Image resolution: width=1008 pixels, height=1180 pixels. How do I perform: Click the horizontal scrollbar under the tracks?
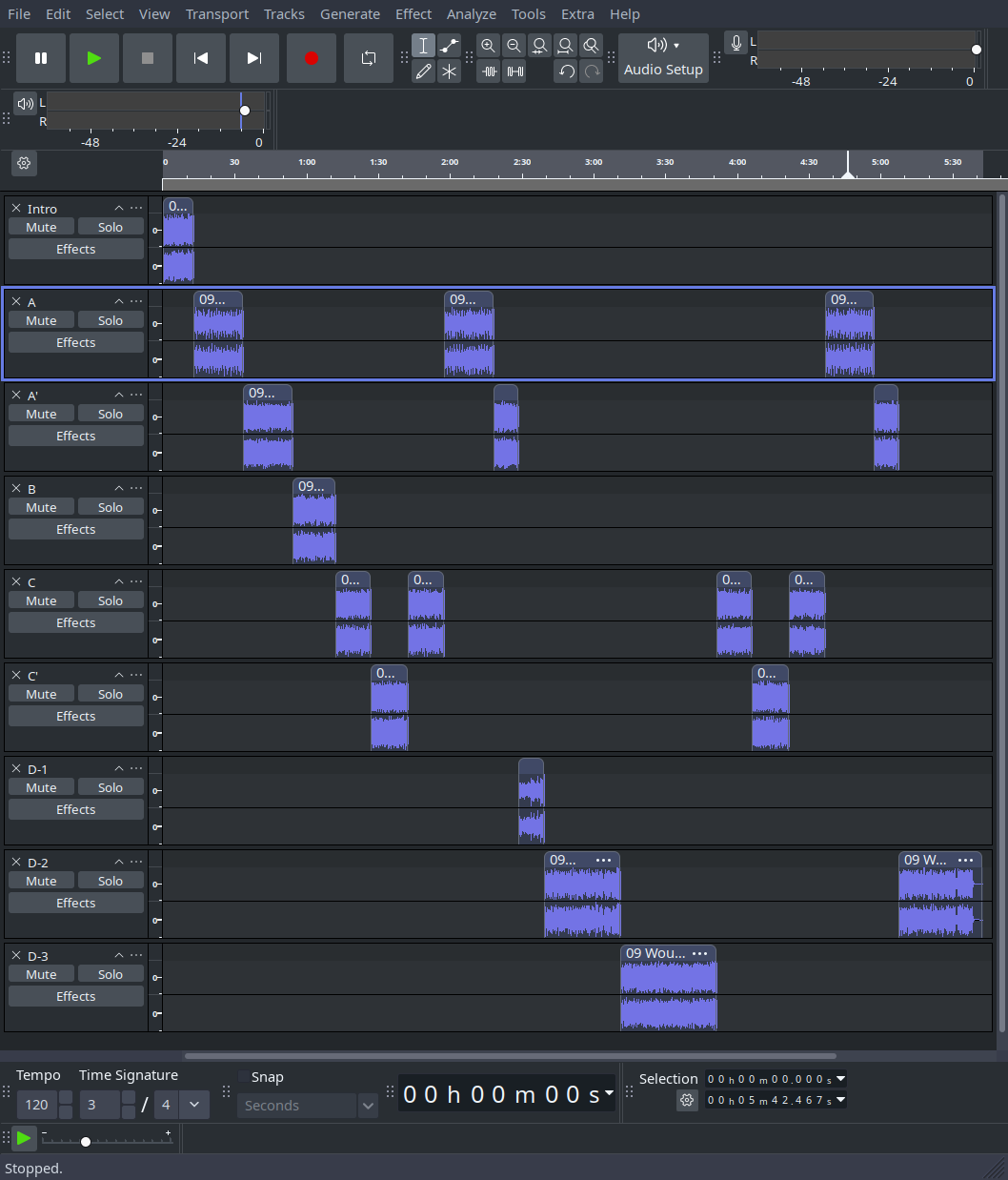510,1056
